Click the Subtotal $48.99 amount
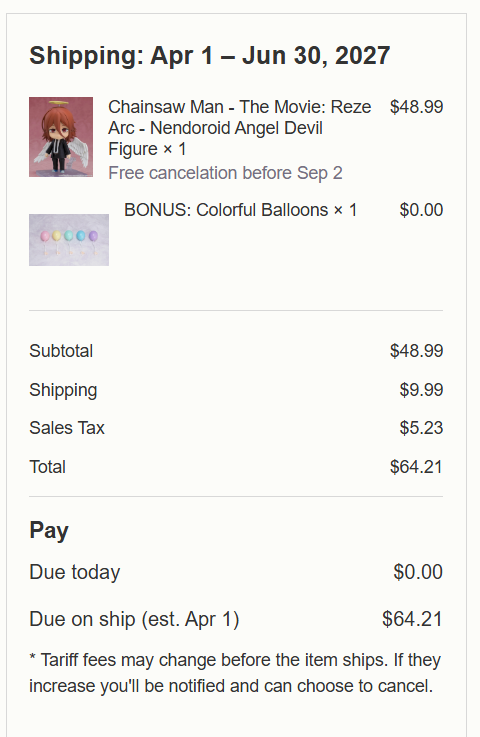Image resolution: width=480 pixels, height=737 pixels. click(417, 351)
